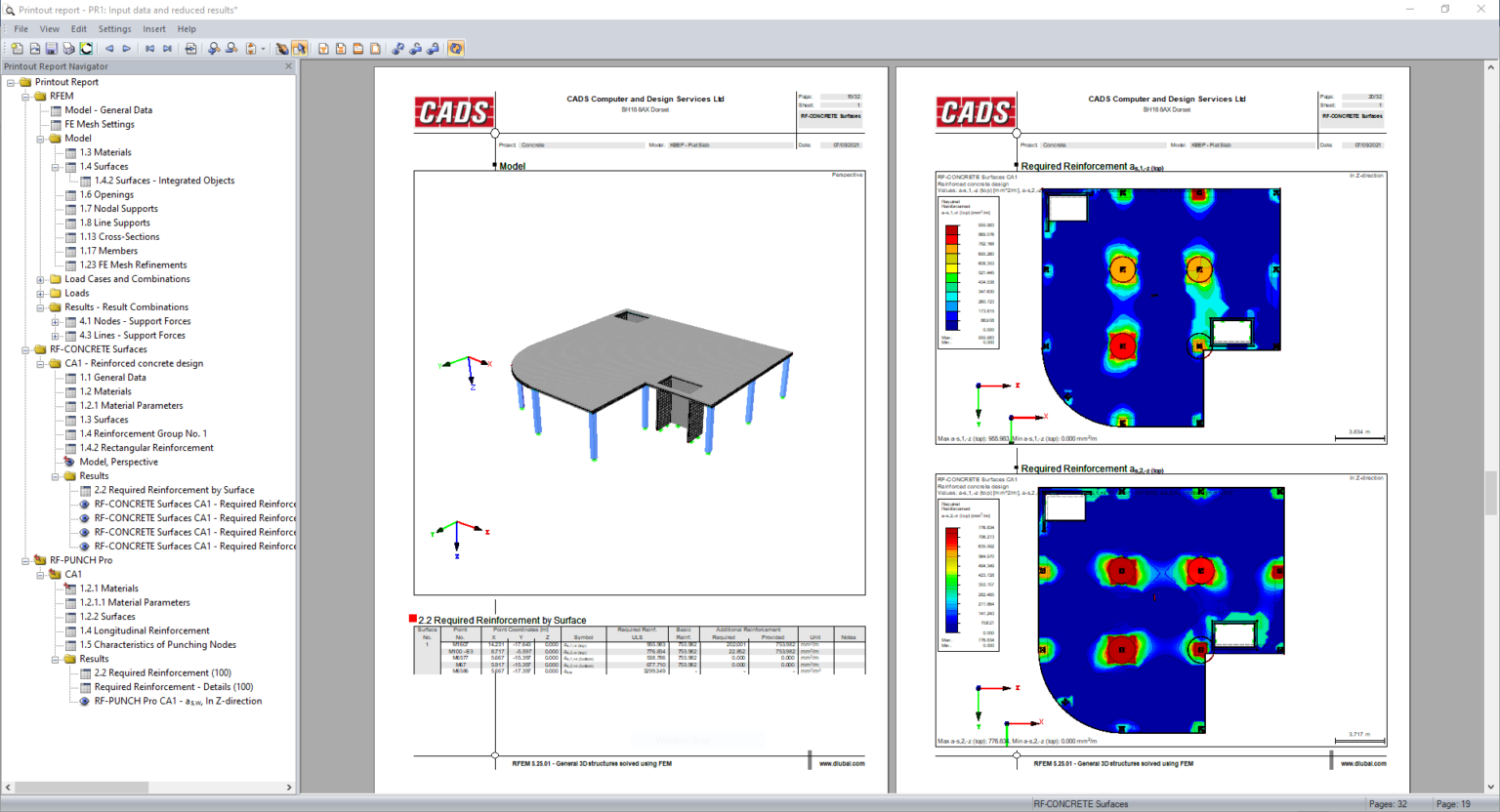Select the Zoom In magnifier tool
The width and height of the screenshot is (1500, 812).
(215, 47)
